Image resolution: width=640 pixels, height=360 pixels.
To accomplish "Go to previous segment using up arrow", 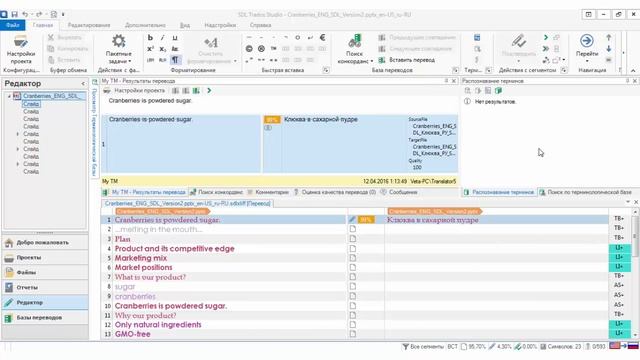I will click(x=609, y=38).
